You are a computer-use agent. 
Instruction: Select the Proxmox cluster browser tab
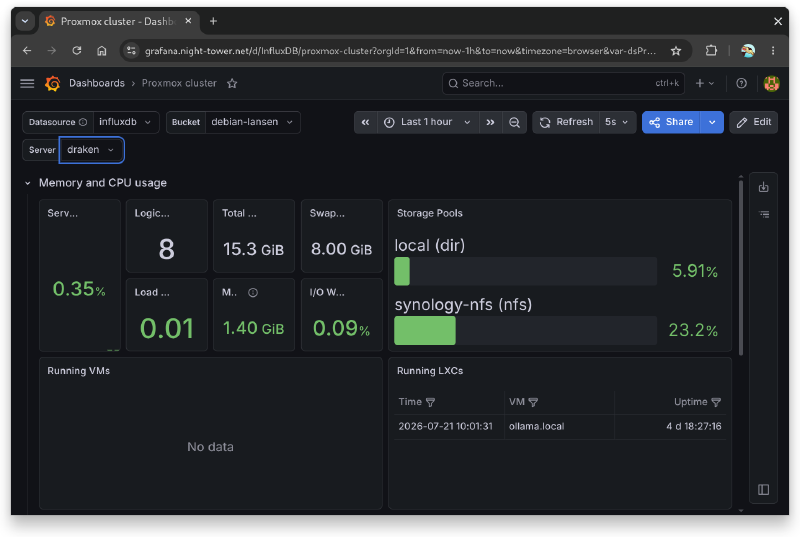click(x=116, y=21)
